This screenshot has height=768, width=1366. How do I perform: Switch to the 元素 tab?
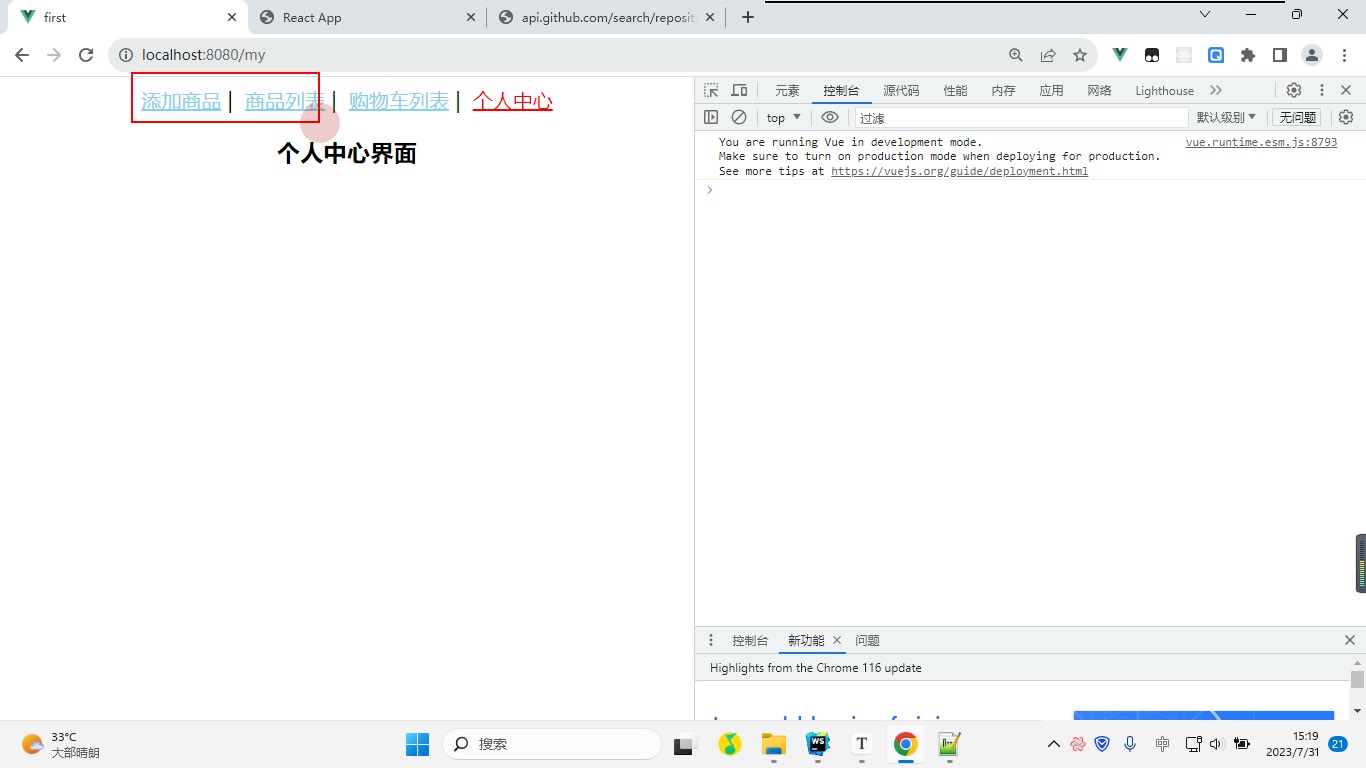[x=787, y=90]
